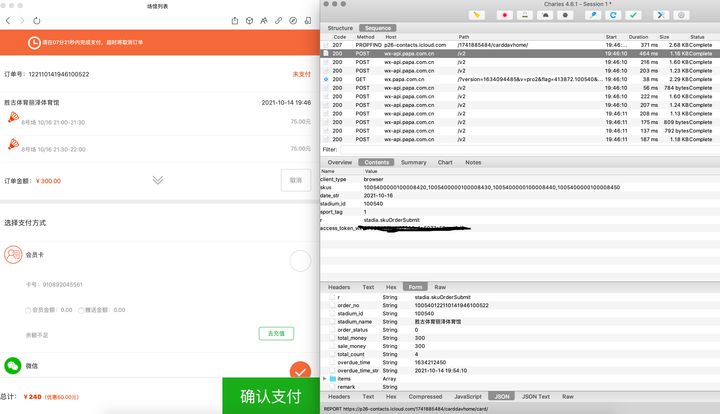The image size is (720, 414).
Task: Switch to the Sequence view tab
Action: coord(377,28)
